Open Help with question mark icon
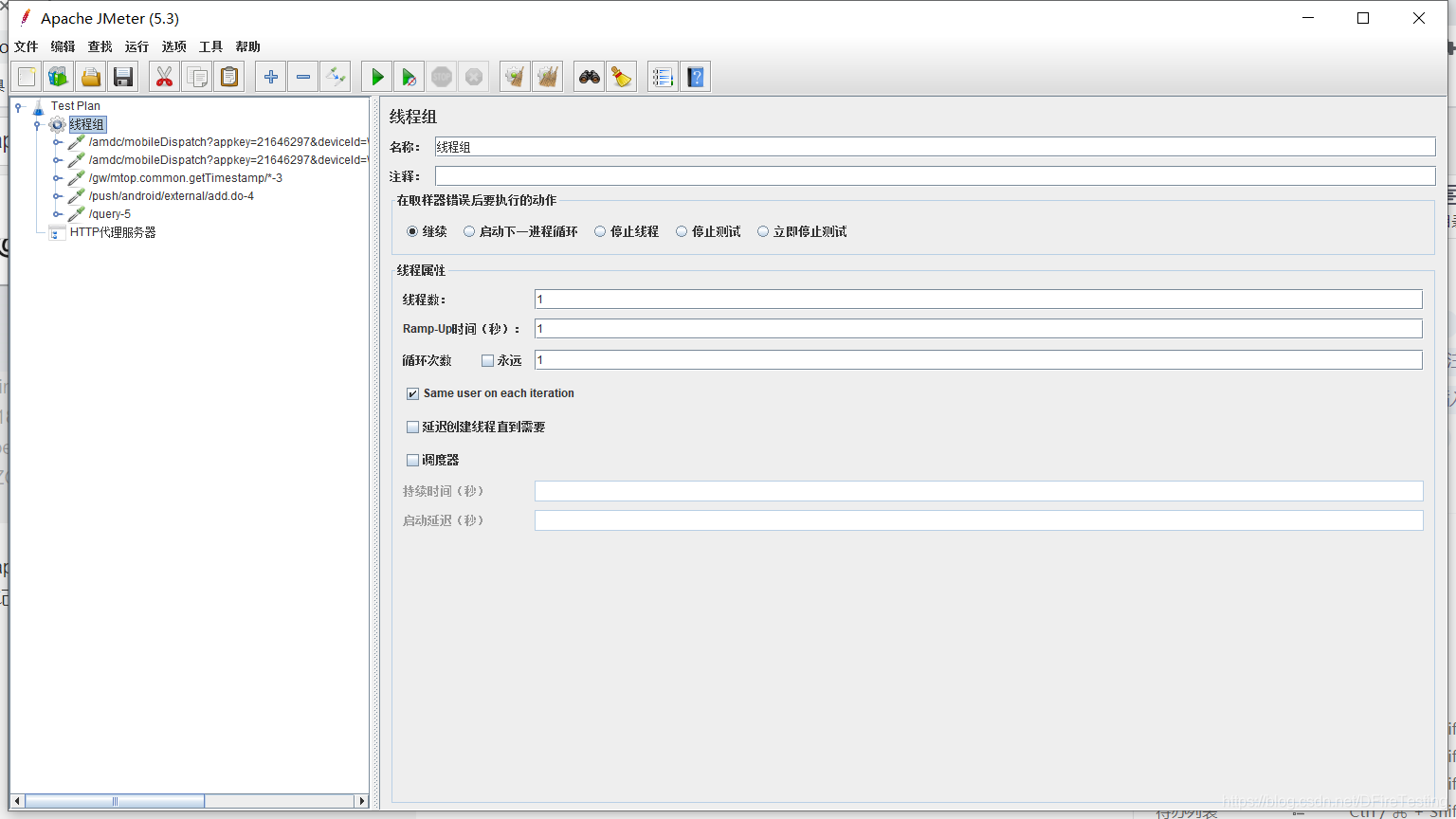 point(696,77)
